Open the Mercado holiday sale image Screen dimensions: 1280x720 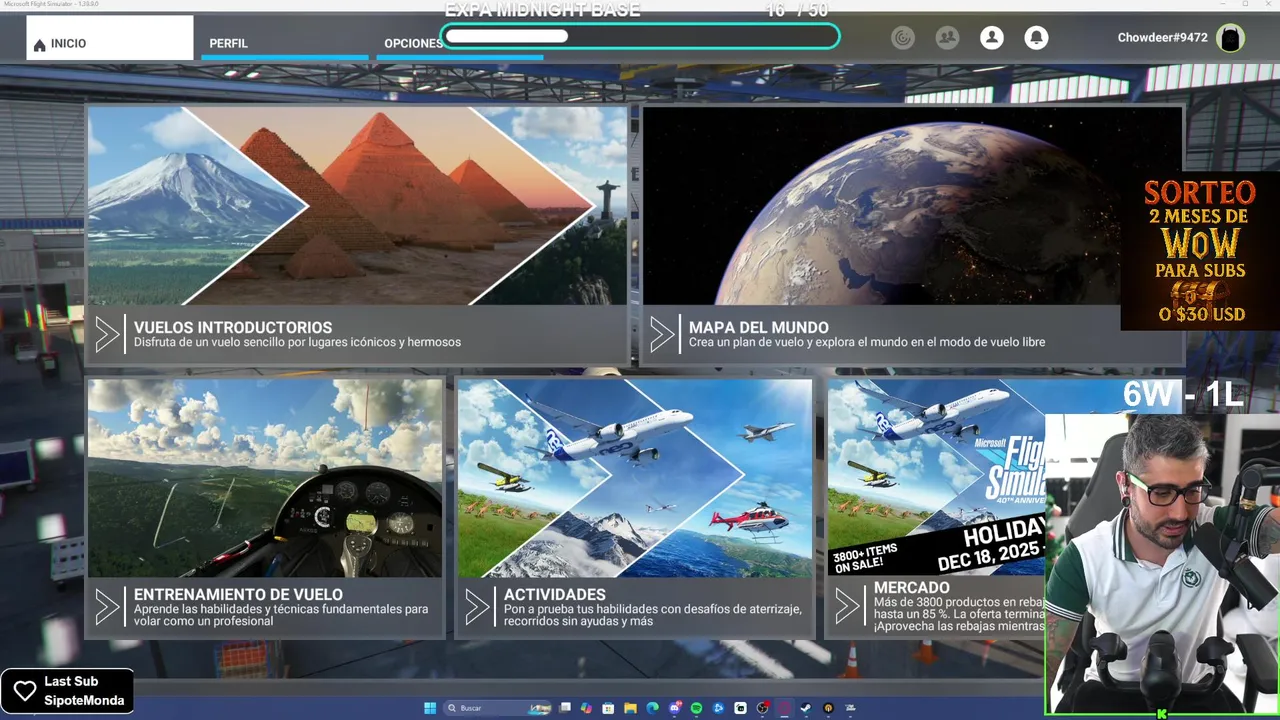point(936,477)
